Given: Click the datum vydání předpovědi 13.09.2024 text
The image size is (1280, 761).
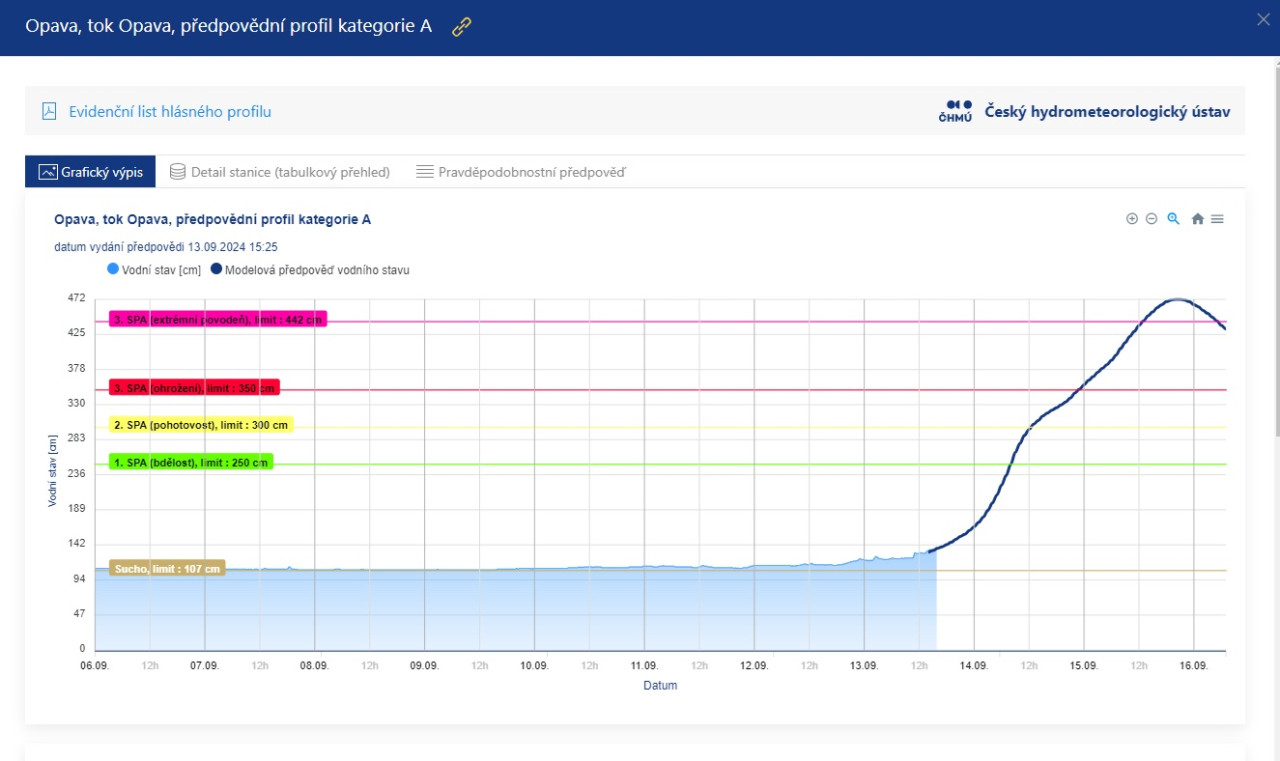Looking at the screenshot, I should [166, 246].
